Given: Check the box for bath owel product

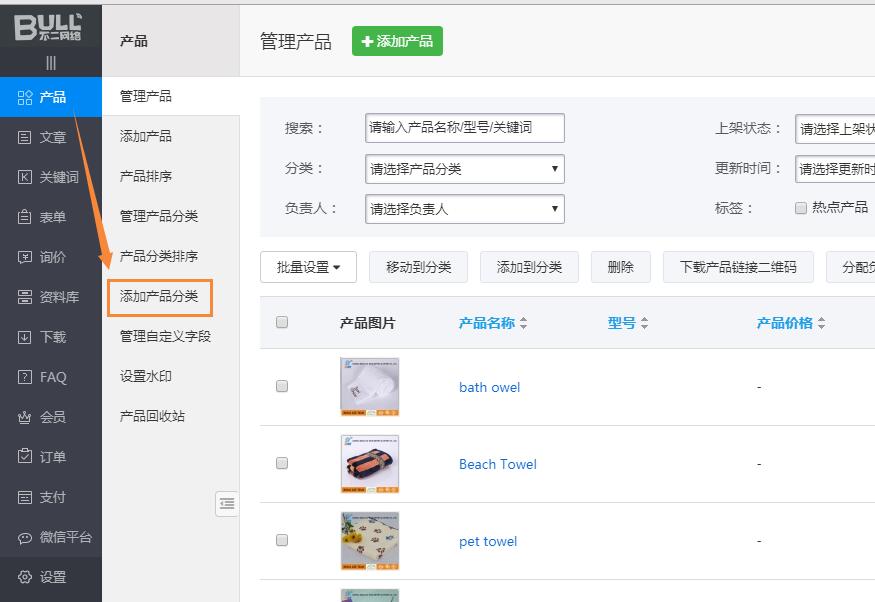Looking at the screenshot, I should (282, 386).
